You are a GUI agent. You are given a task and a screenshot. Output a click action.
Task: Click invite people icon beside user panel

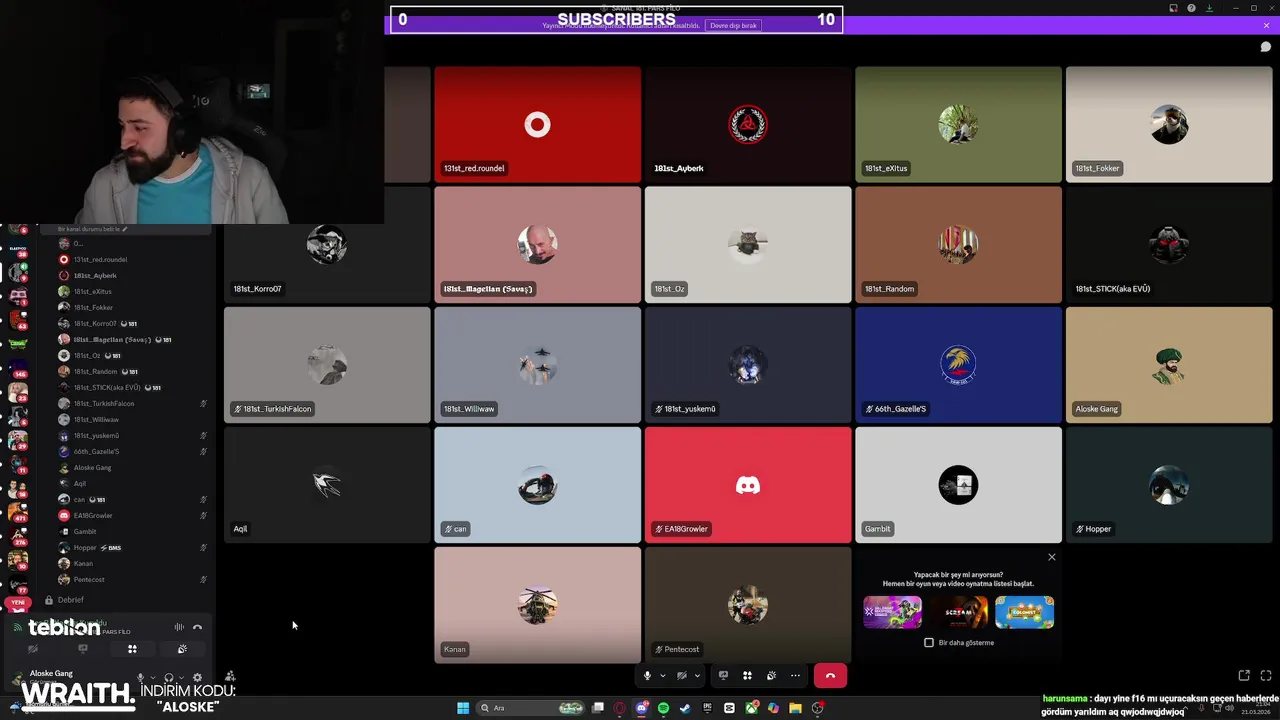(230, 677)
